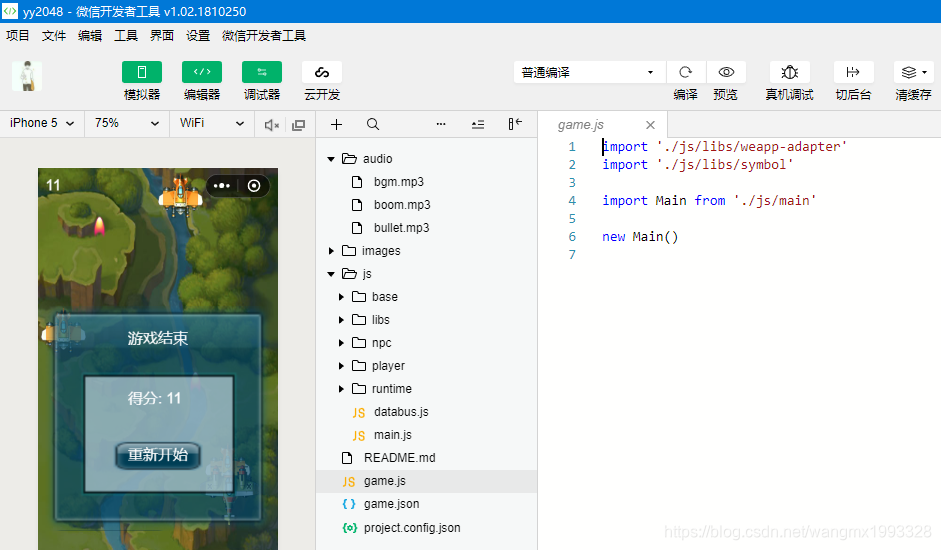Viewport: 941px width, 550px height.
Task: Open cloud development (云开发)
Action: click(x=322, y=73)
